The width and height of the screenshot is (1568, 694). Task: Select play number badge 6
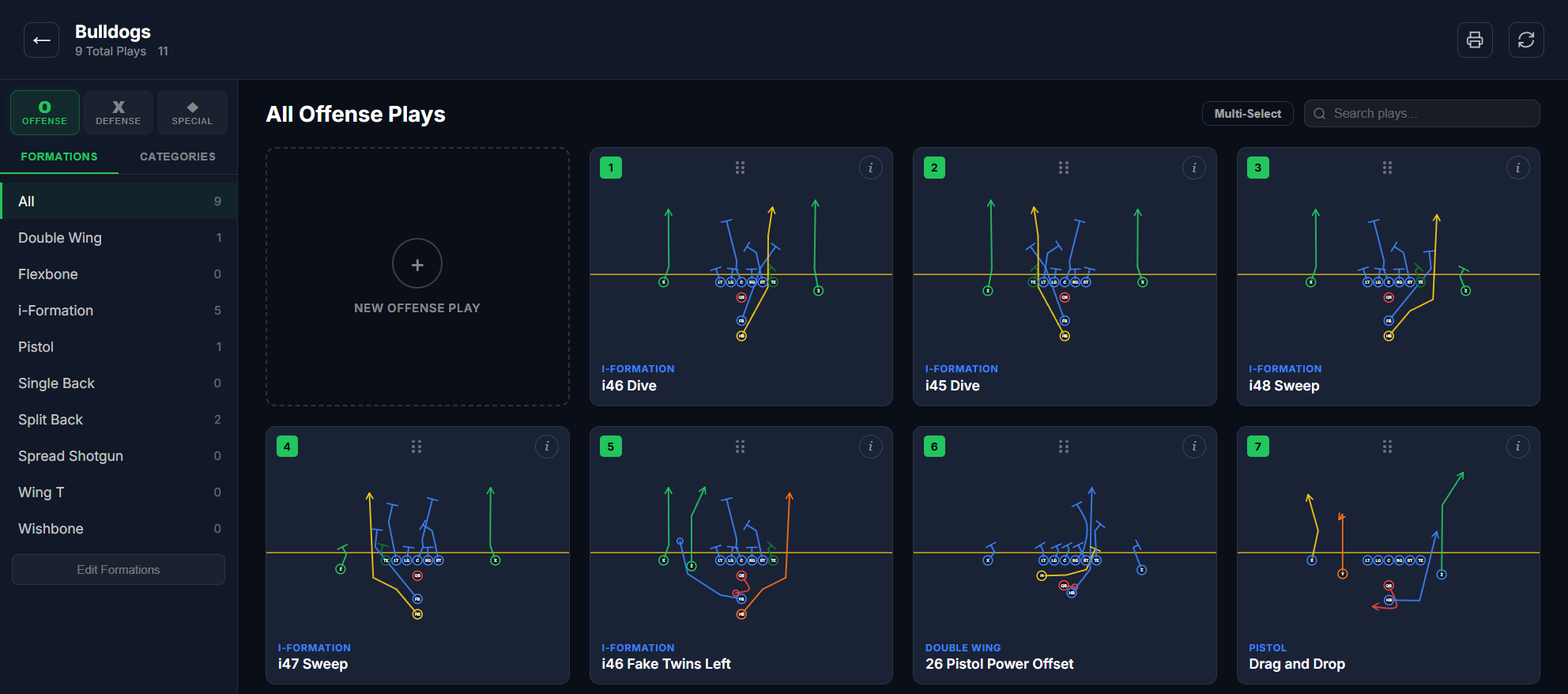pos(934,447)
